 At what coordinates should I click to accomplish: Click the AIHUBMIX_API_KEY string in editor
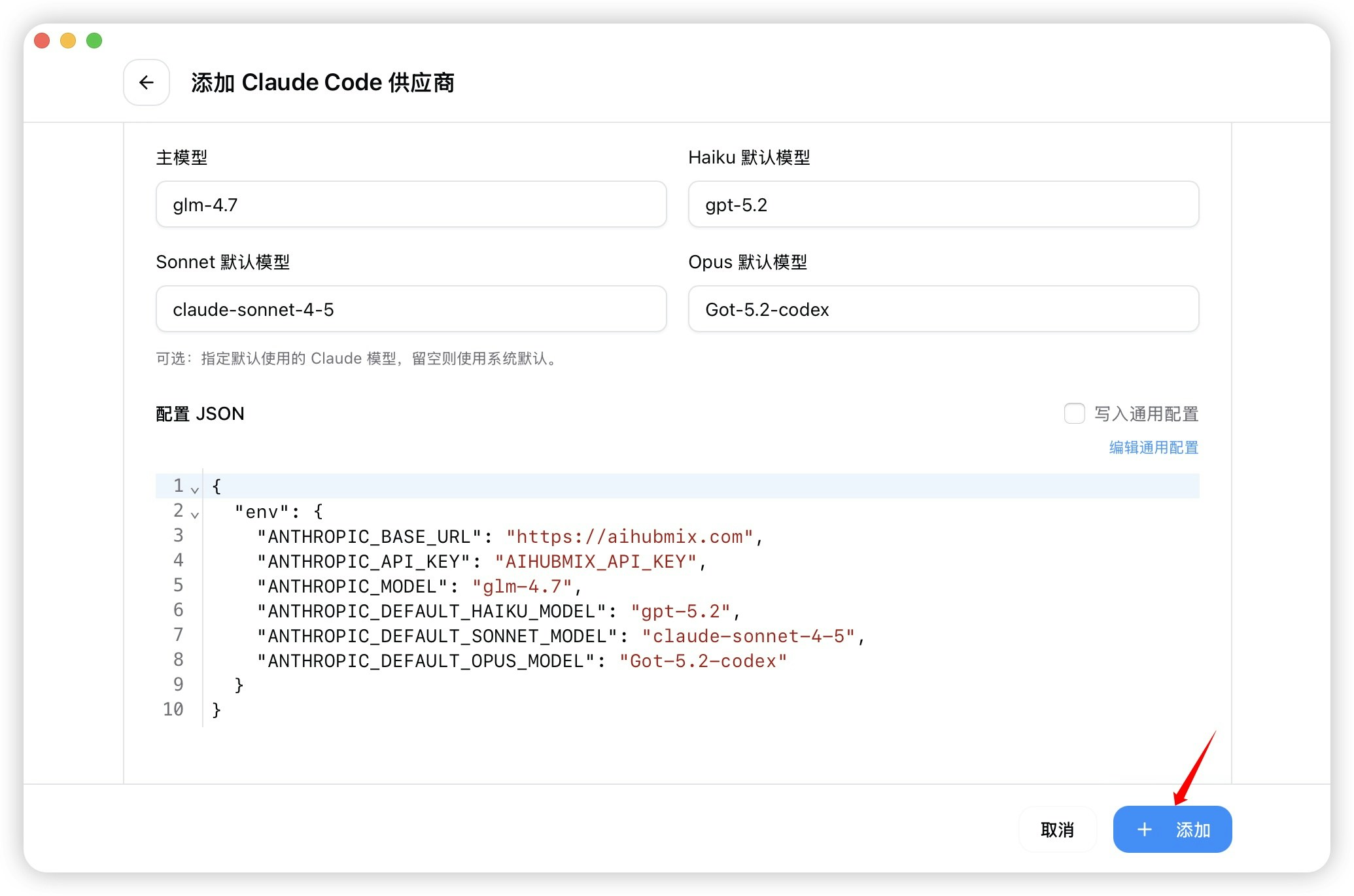click(595, 562)
